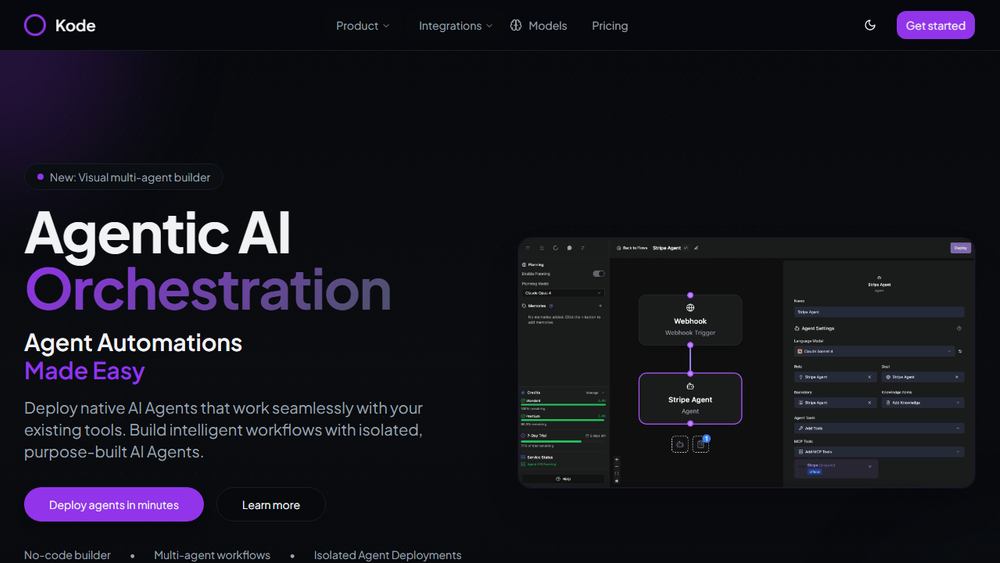This screenshot has height=563, width=1000.
Task: Remove the Backstory Stripe Agent with X
Action: click(869, 402)
